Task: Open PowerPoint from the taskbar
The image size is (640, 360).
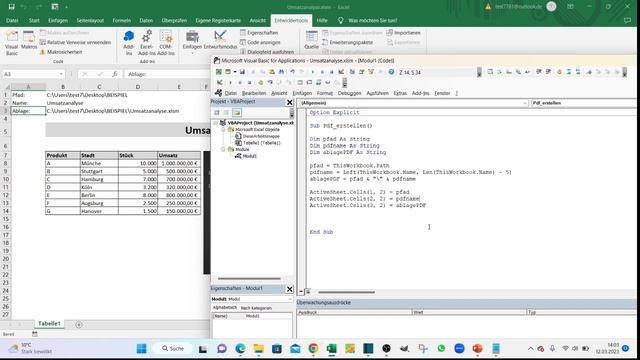Action: 477,349
